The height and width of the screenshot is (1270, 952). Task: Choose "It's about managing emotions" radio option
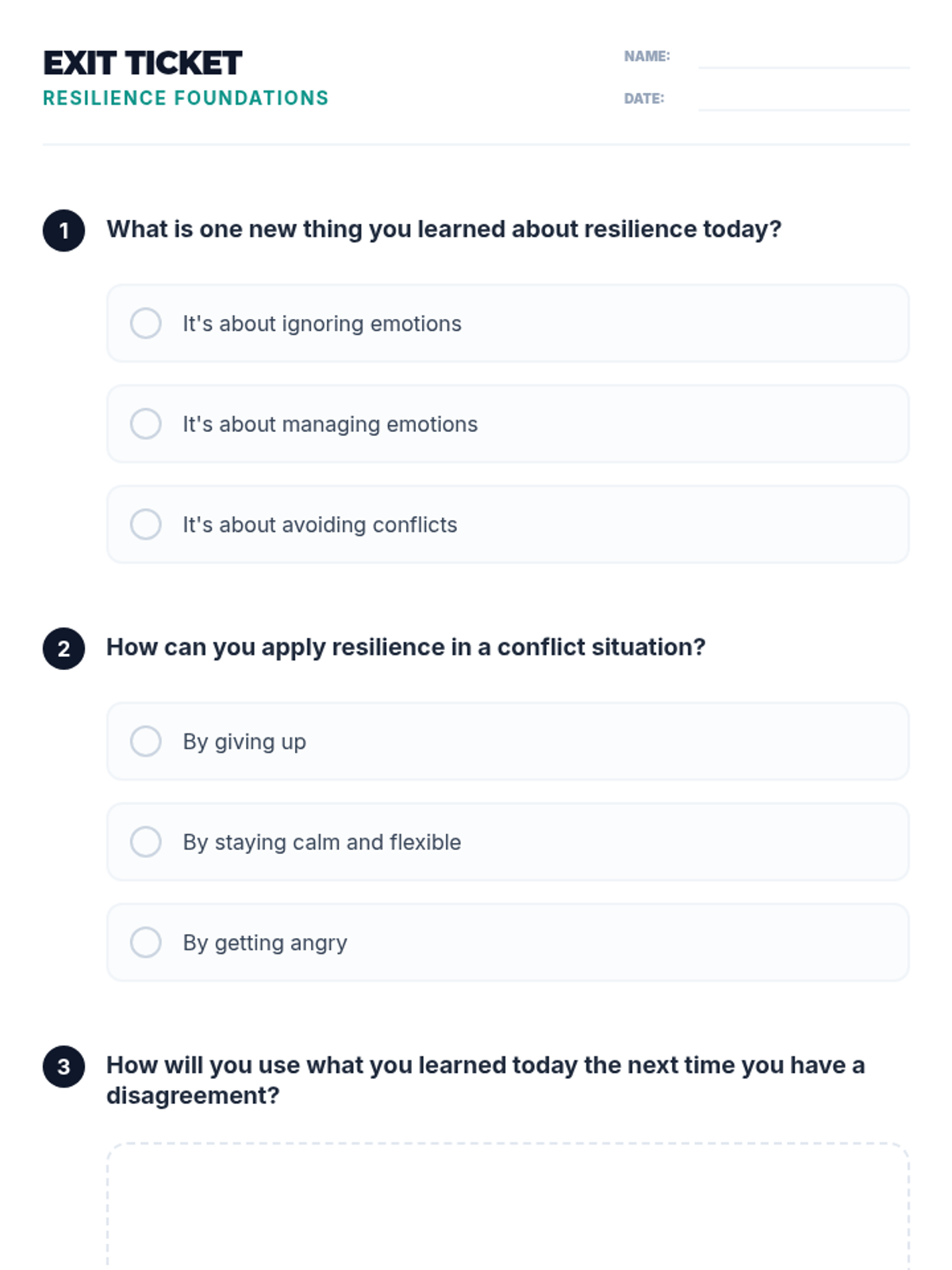(146, 424)
